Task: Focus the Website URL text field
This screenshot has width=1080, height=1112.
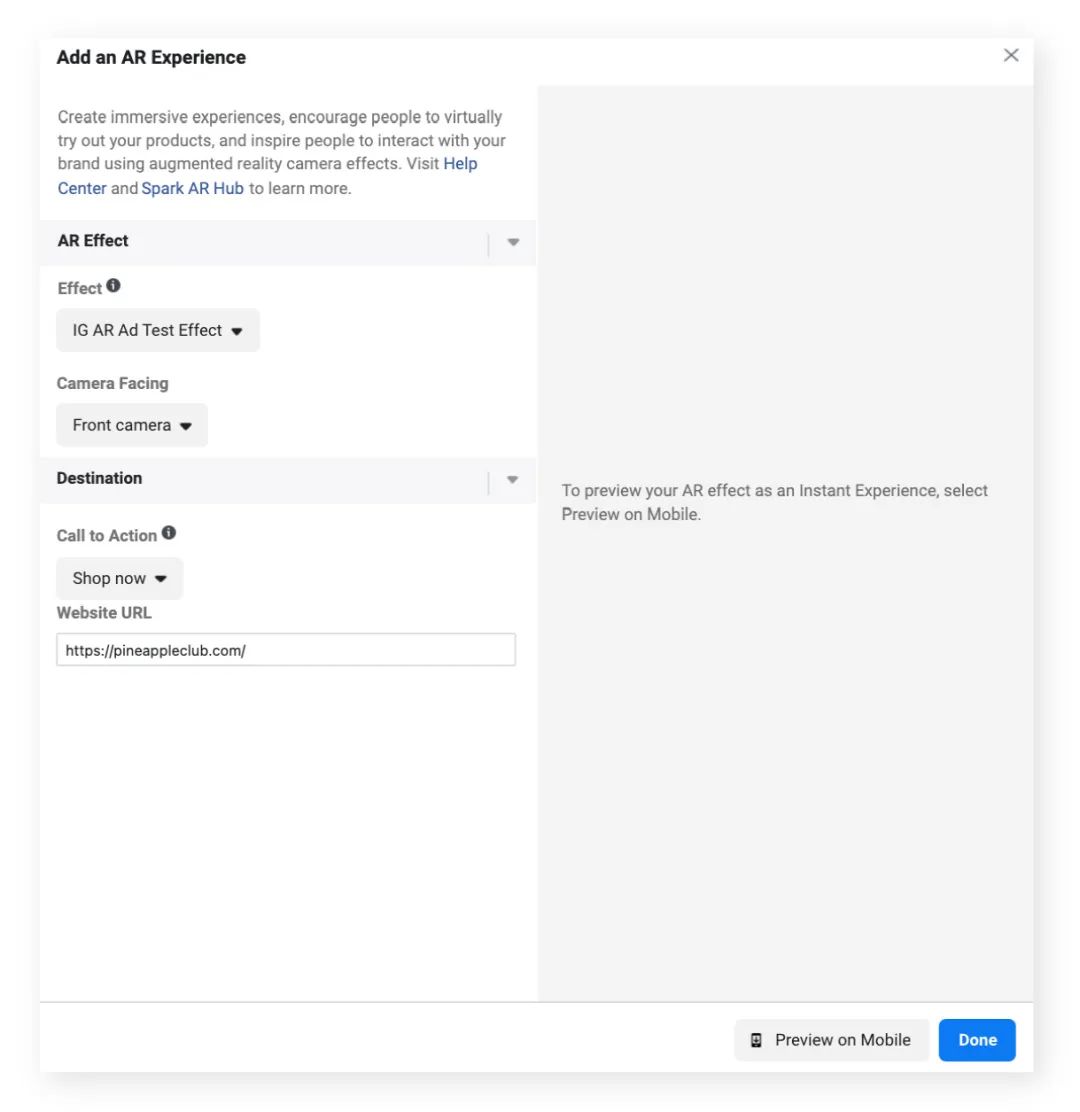Action: [286, 650]
